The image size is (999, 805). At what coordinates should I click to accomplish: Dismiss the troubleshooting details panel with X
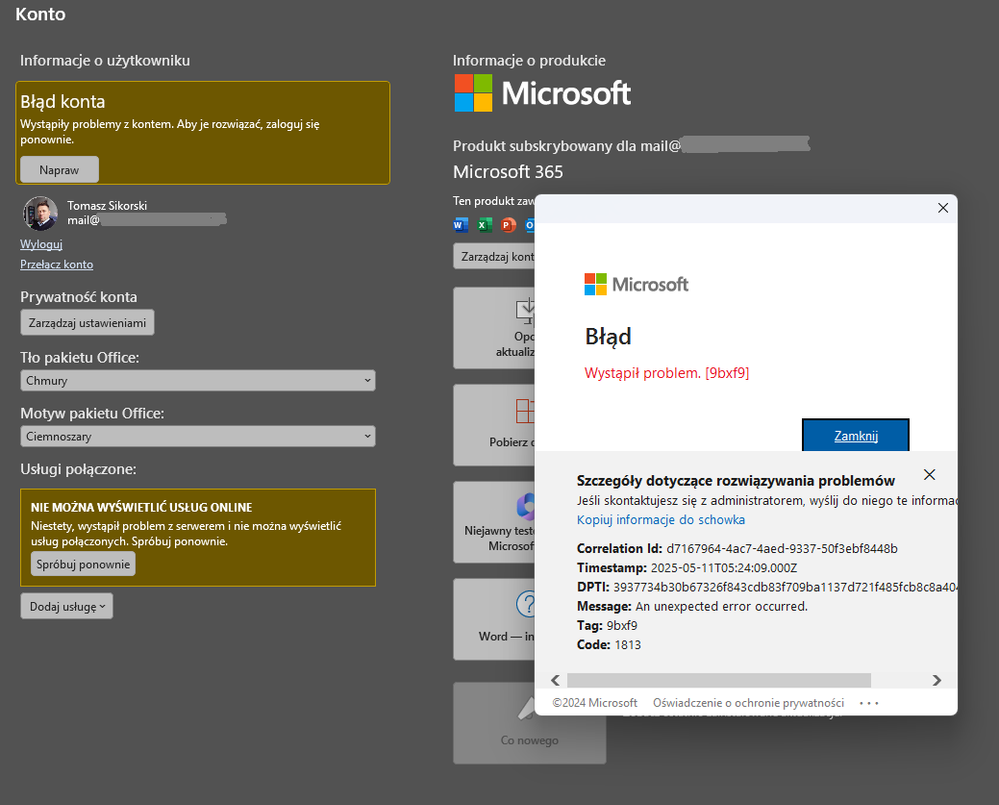pyautogui.click(x=930, y=474)
